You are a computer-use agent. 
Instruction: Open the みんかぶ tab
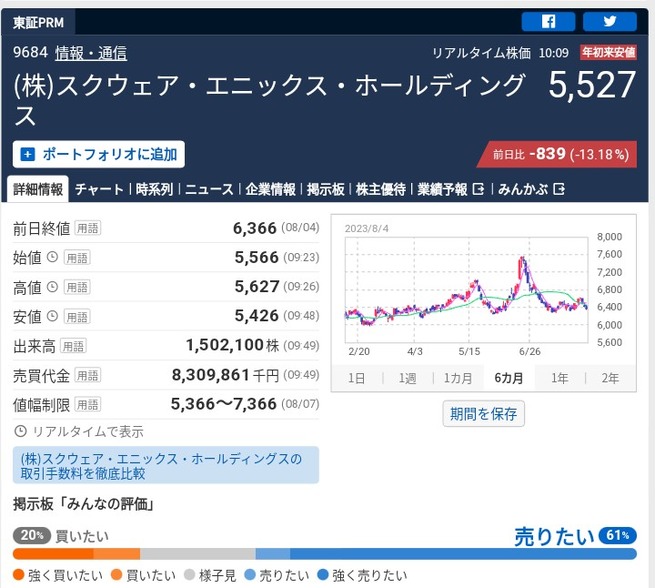point(523,190)
